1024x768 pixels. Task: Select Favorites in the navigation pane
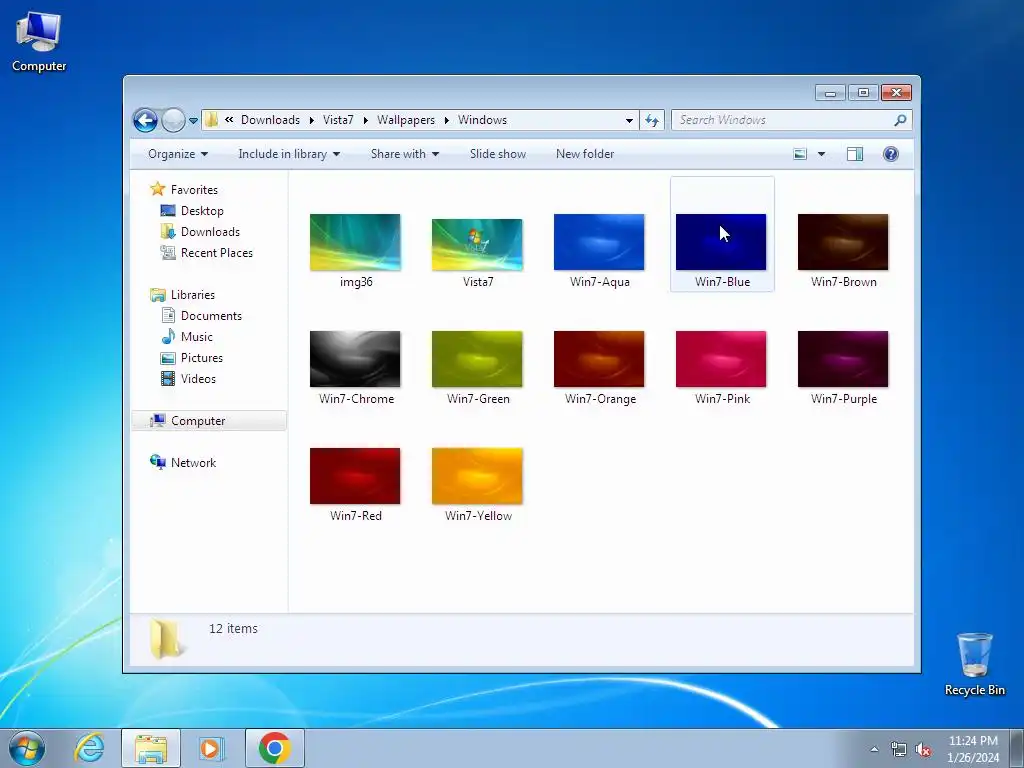pos(194,190)
